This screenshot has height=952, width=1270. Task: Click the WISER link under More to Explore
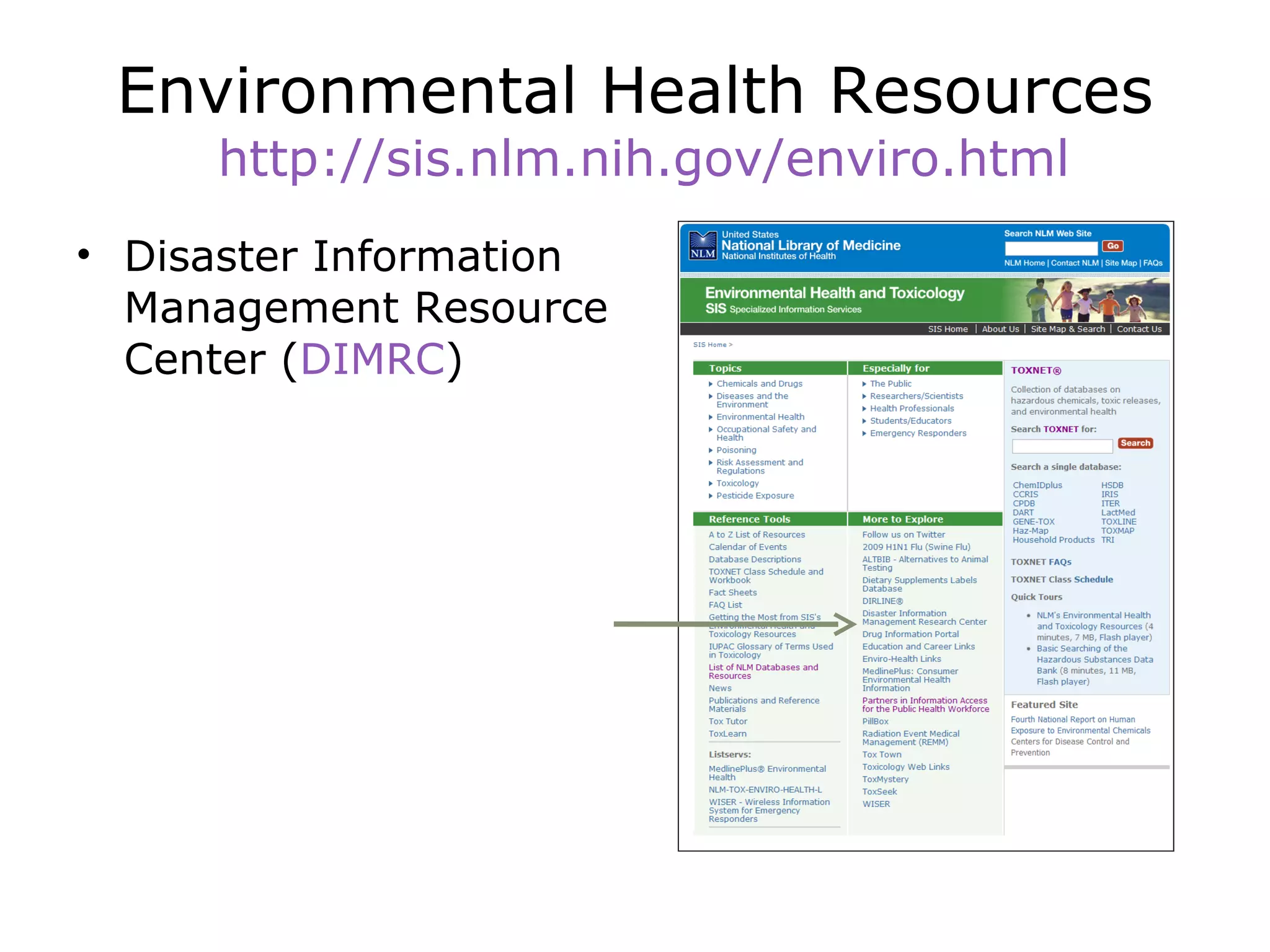coord(876,804)
